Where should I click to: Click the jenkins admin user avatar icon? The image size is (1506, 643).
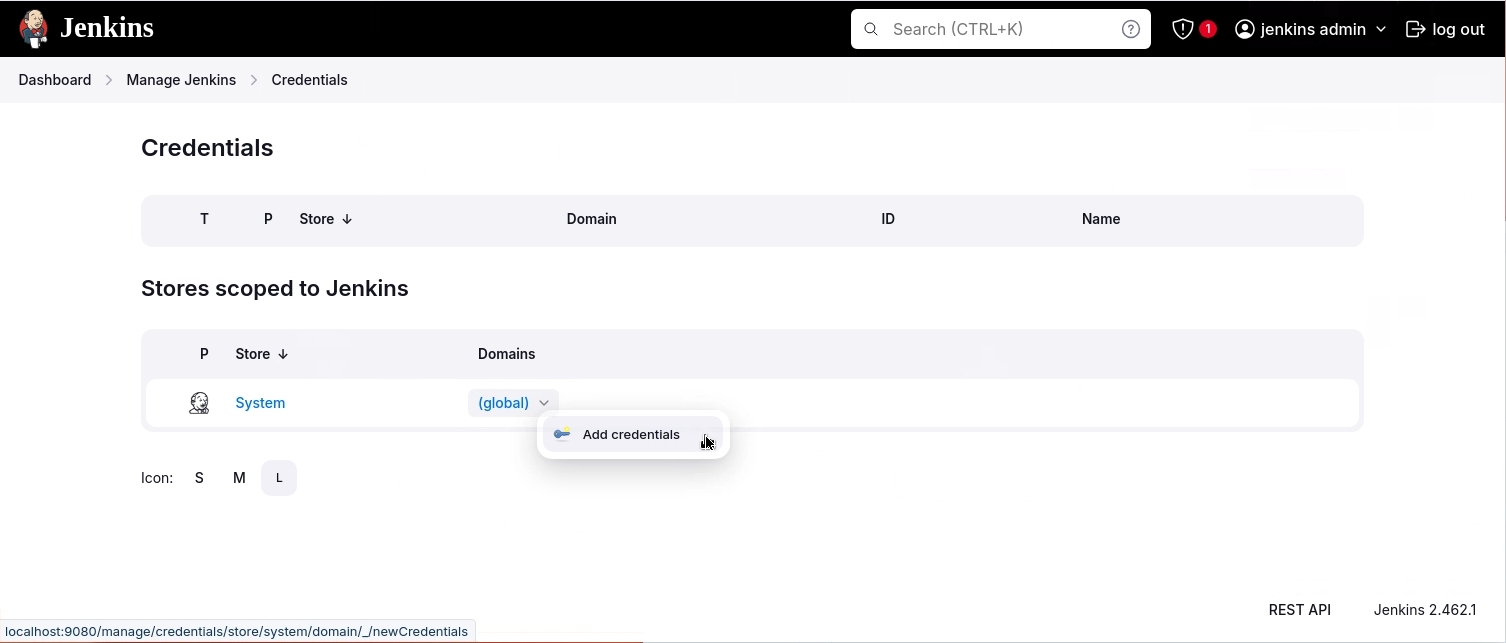(x=1245, y=29)
